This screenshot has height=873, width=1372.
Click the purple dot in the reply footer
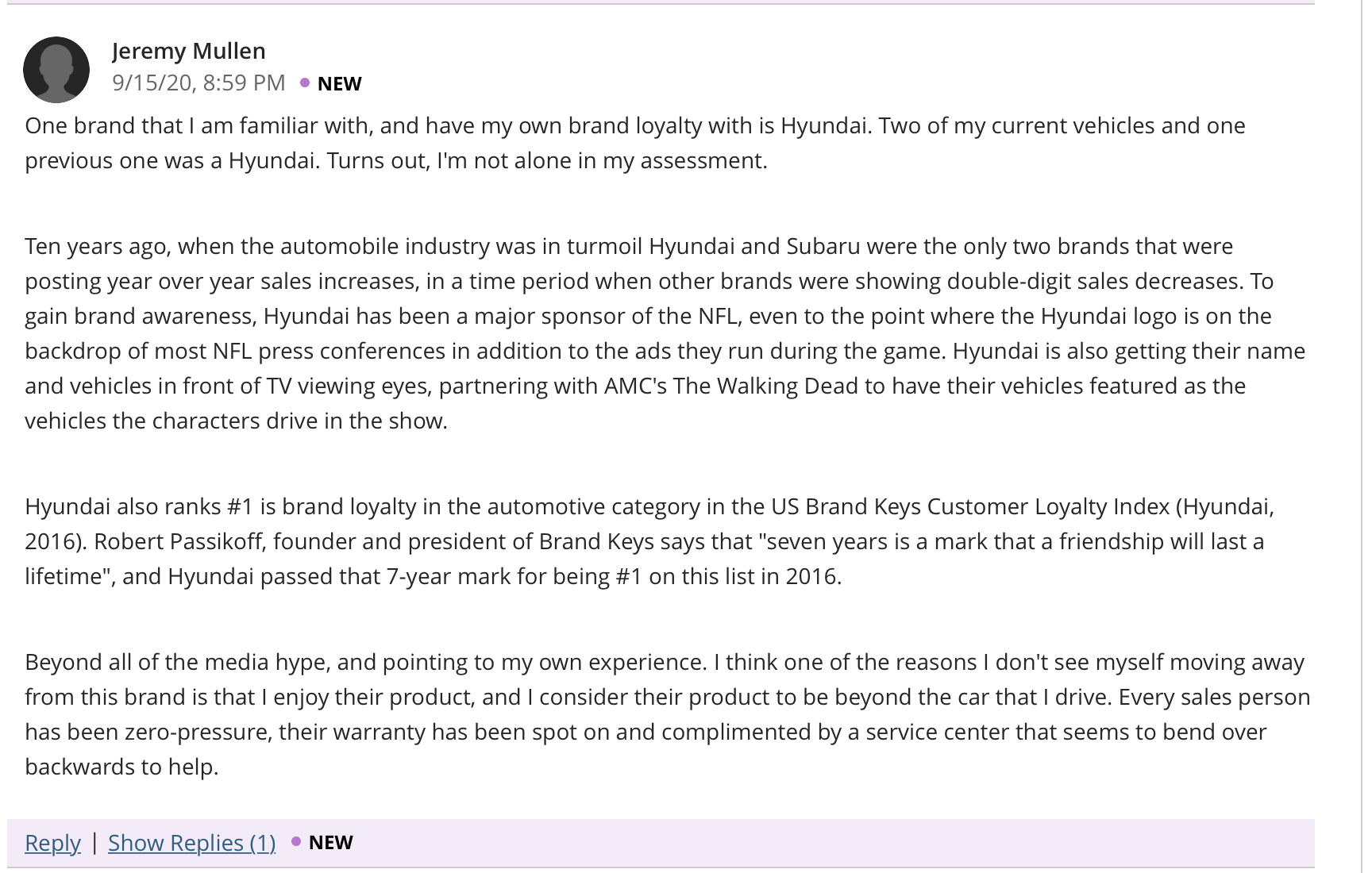tap(296, 841)
